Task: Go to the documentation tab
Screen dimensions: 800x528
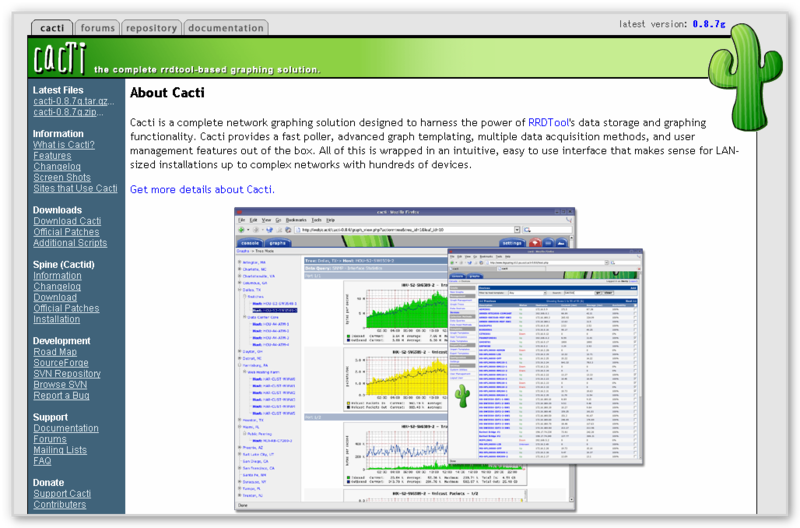Action: click(226, 28)
